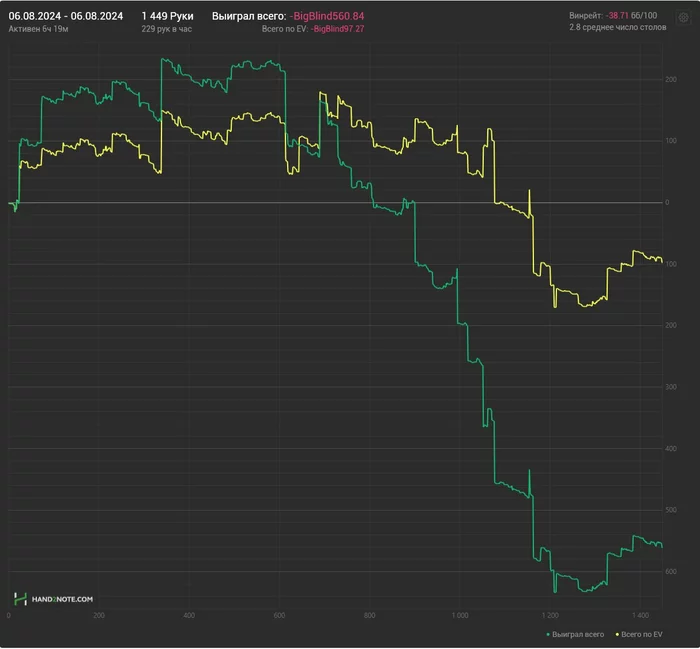The width and height of the screenshot is (700, 649).
Task: Open the graph settings gear icon
Action: coord(683,18)
